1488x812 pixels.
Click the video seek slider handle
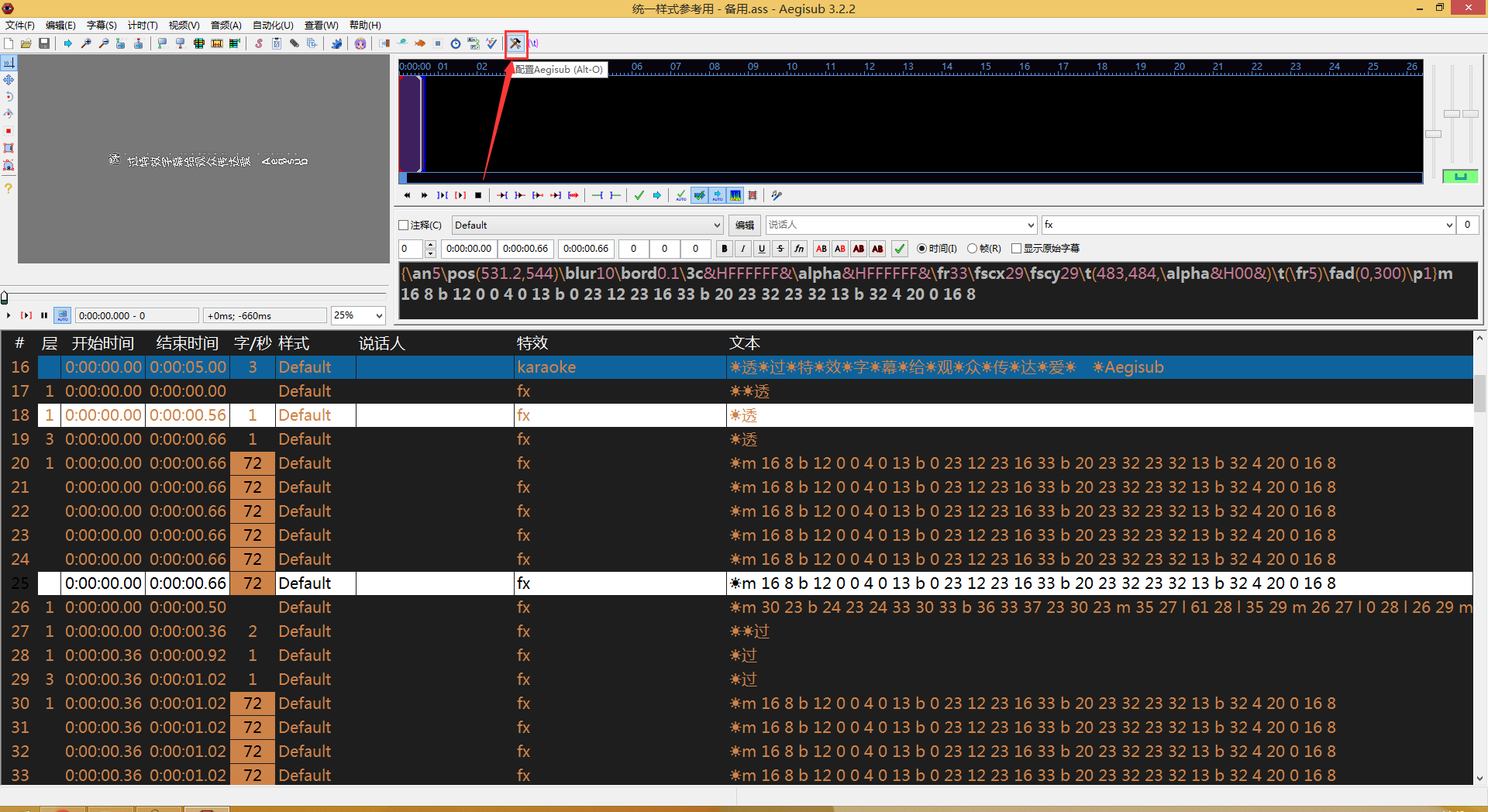[5, 298]
